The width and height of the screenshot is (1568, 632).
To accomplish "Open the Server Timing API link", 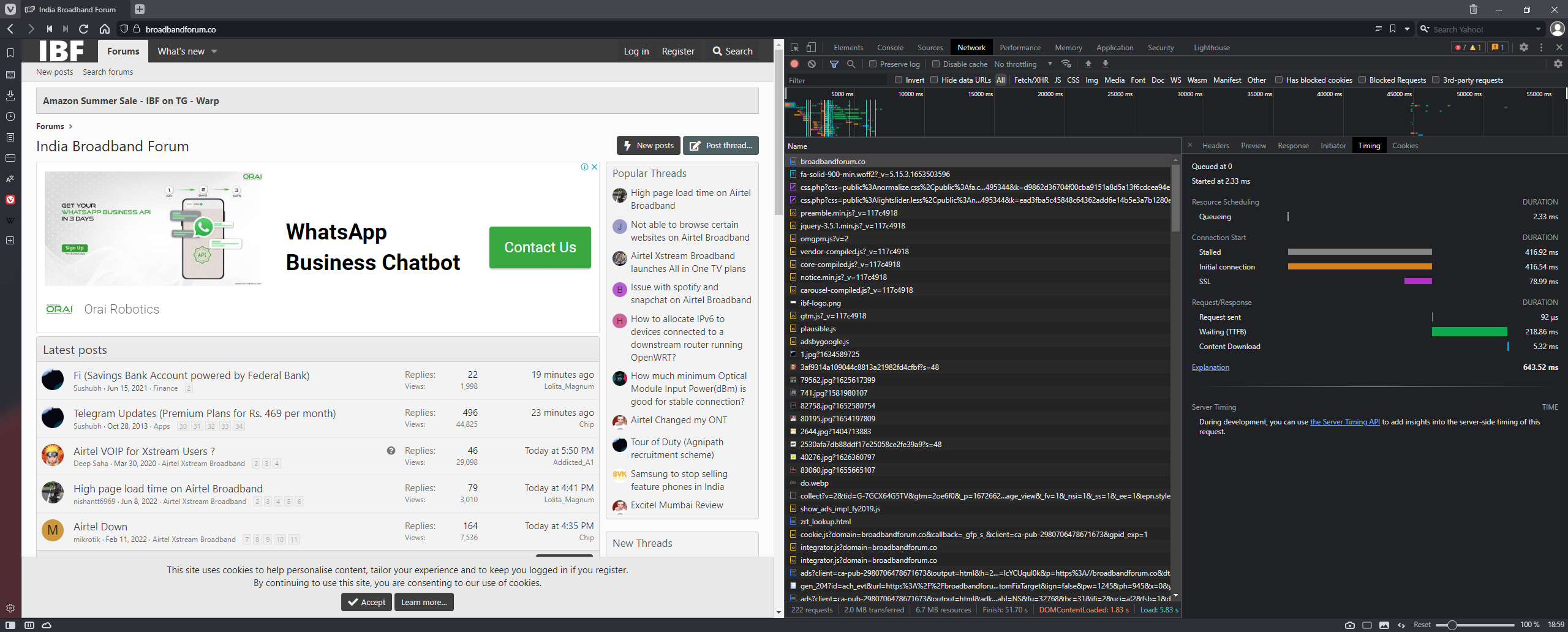I will coord(1344,422).
